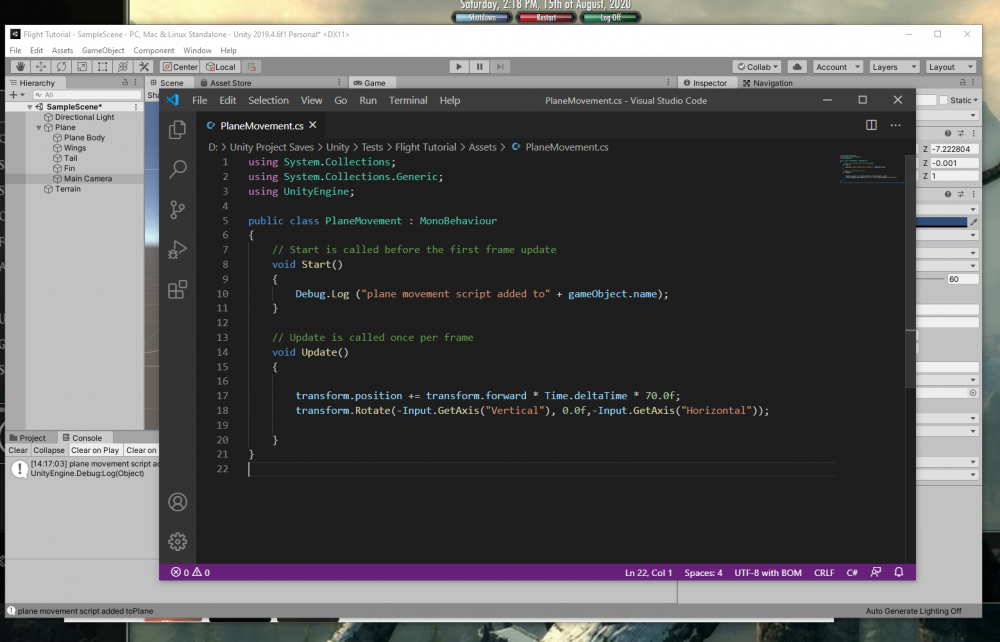Split the VS Code editor right
Screen dimensions: 1000x642
[x=871, y=125]
